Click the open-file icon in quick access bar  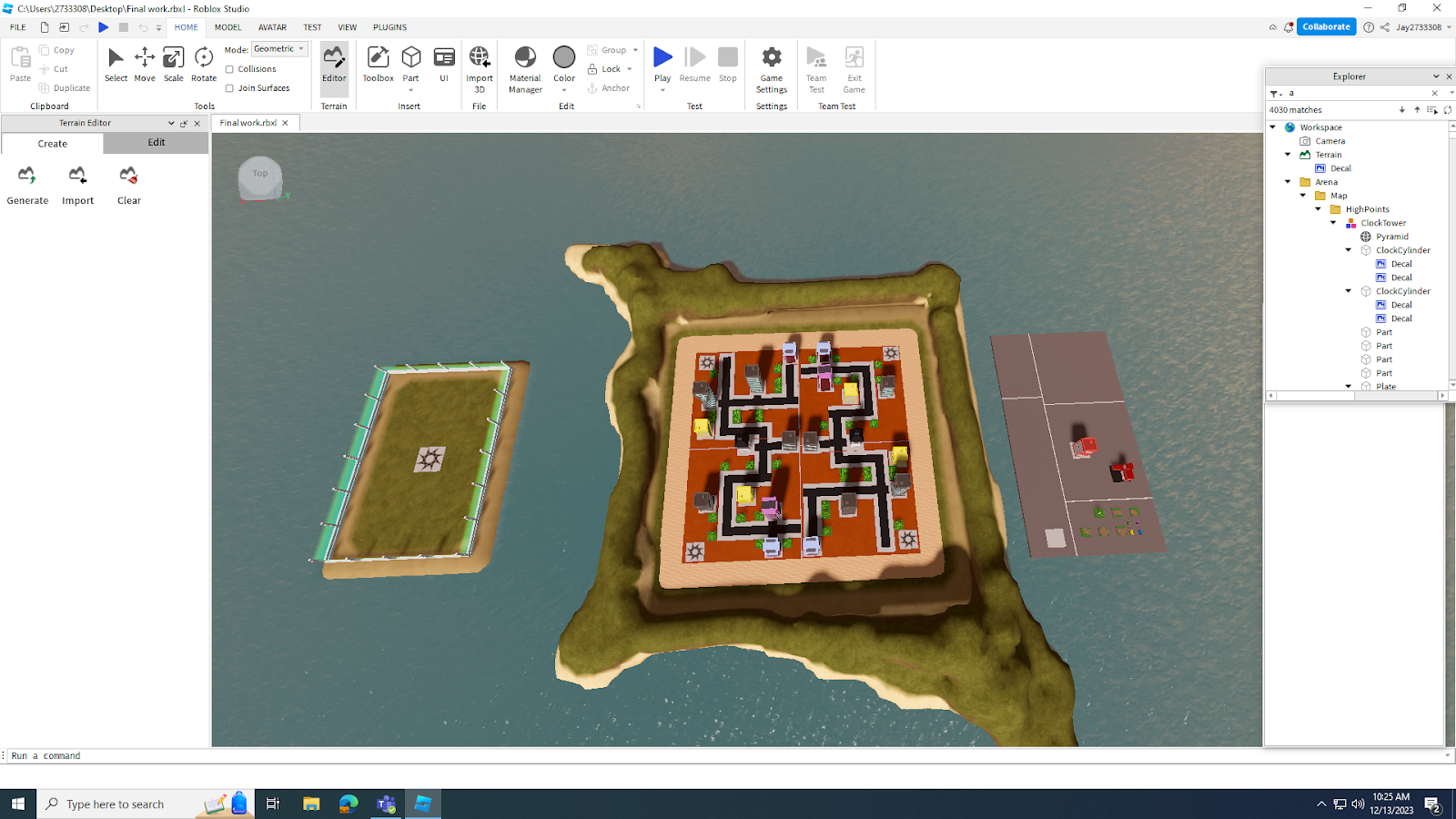tap(65, 27)
